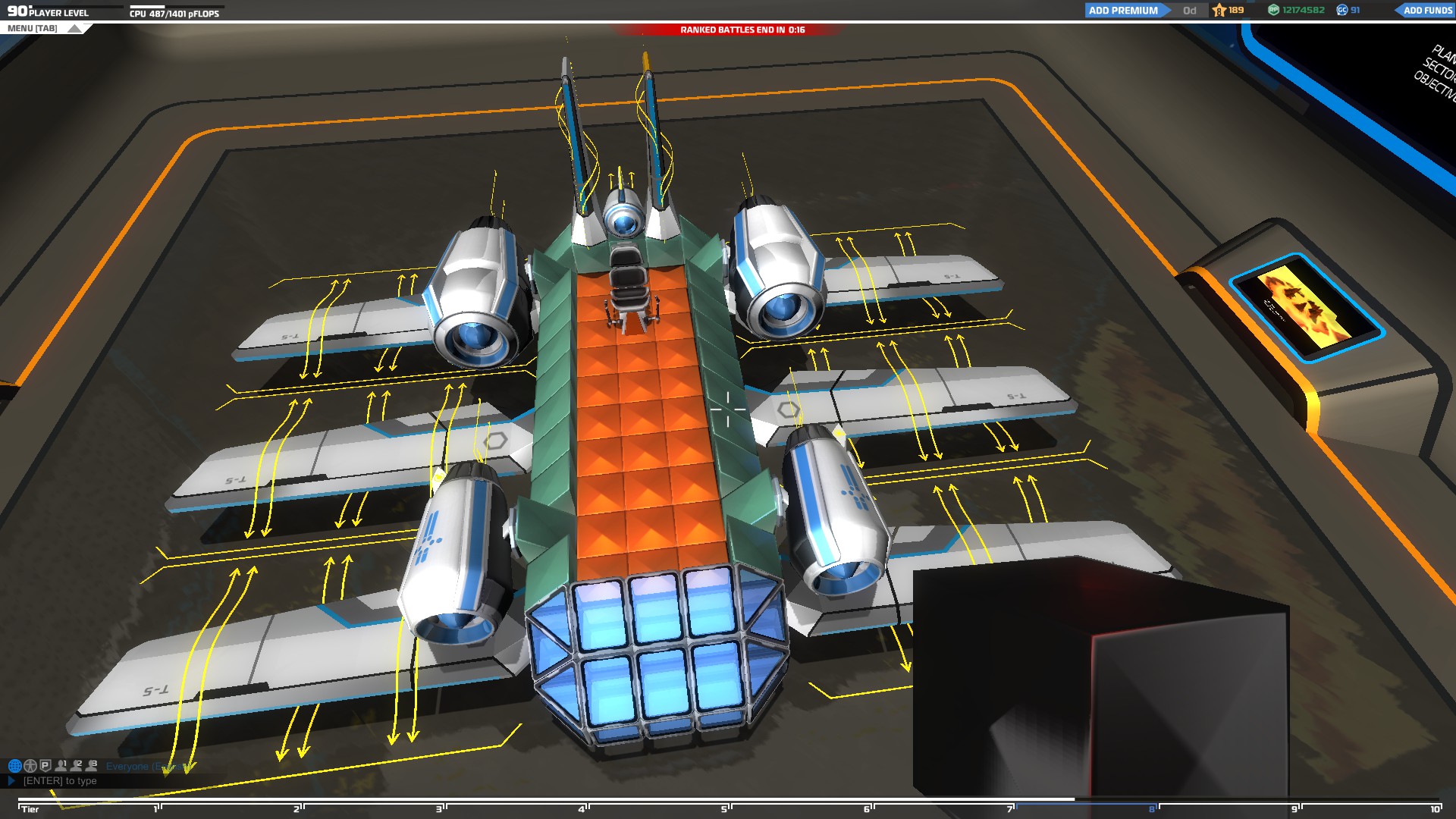Toggle chat channel 2
This screenshot has width=1456, height=819.
(76, 766)
